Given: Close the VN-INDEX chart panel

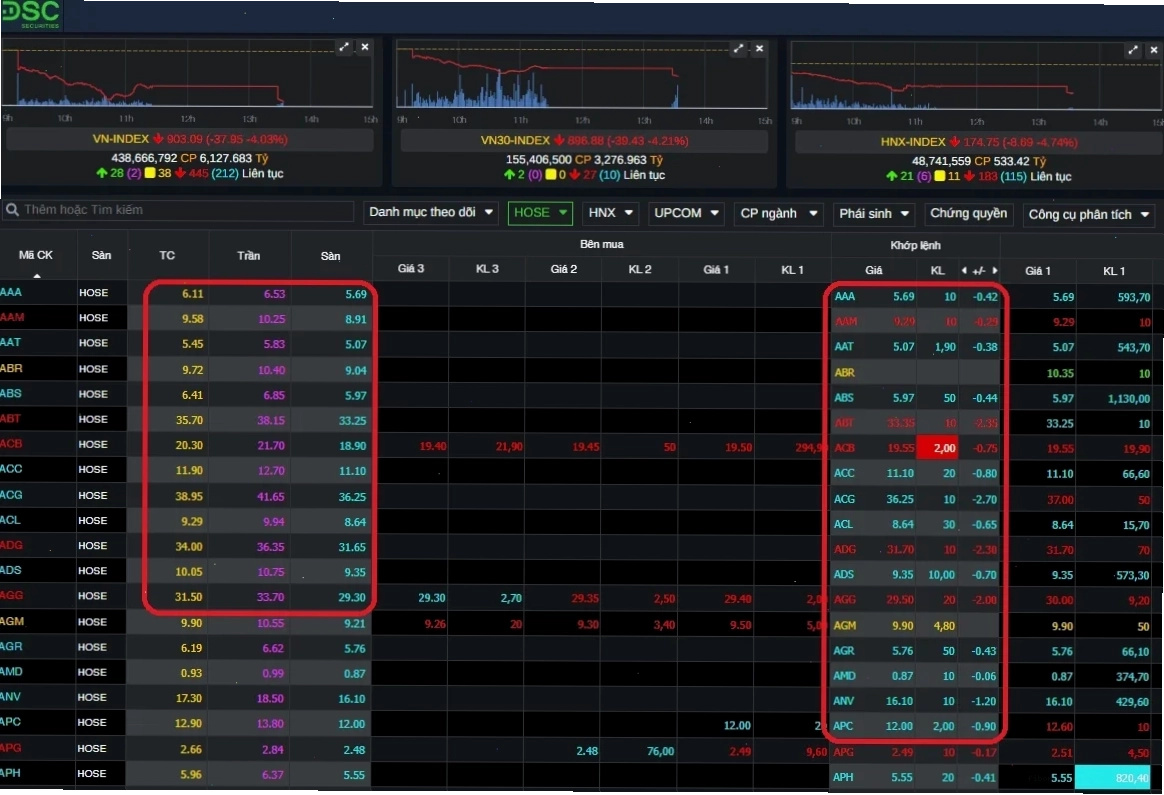Looking at the screenshot, I should 364,47.
